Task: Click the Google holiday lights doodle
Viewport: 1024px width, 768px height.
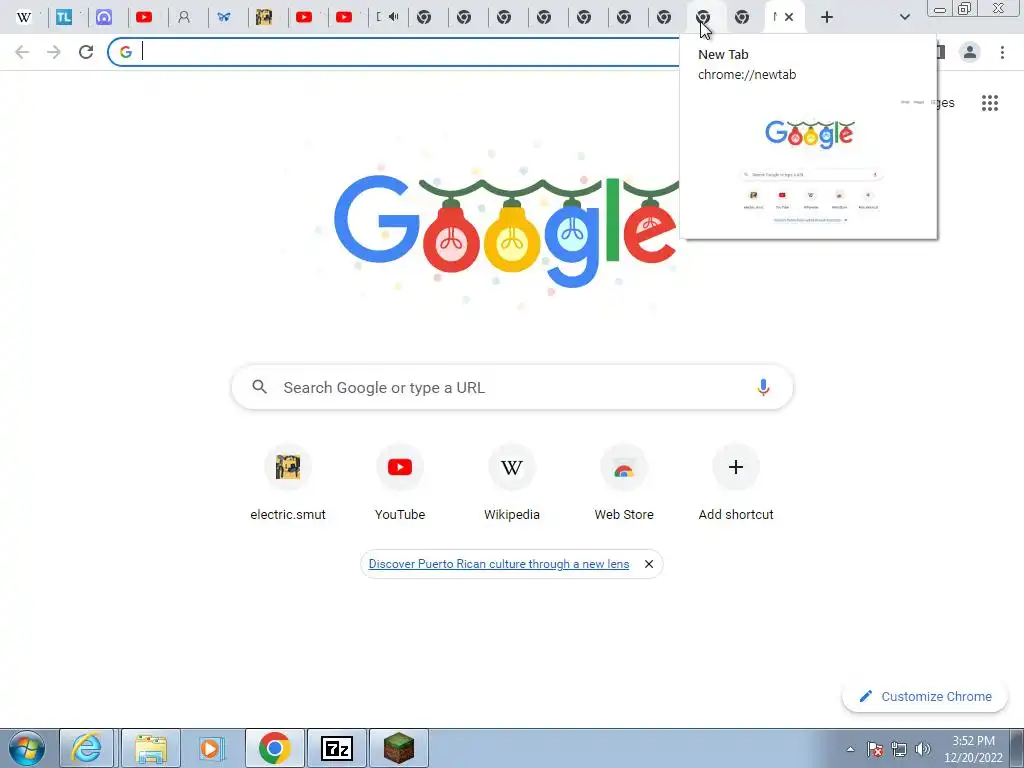Action: tap(507, 229)
